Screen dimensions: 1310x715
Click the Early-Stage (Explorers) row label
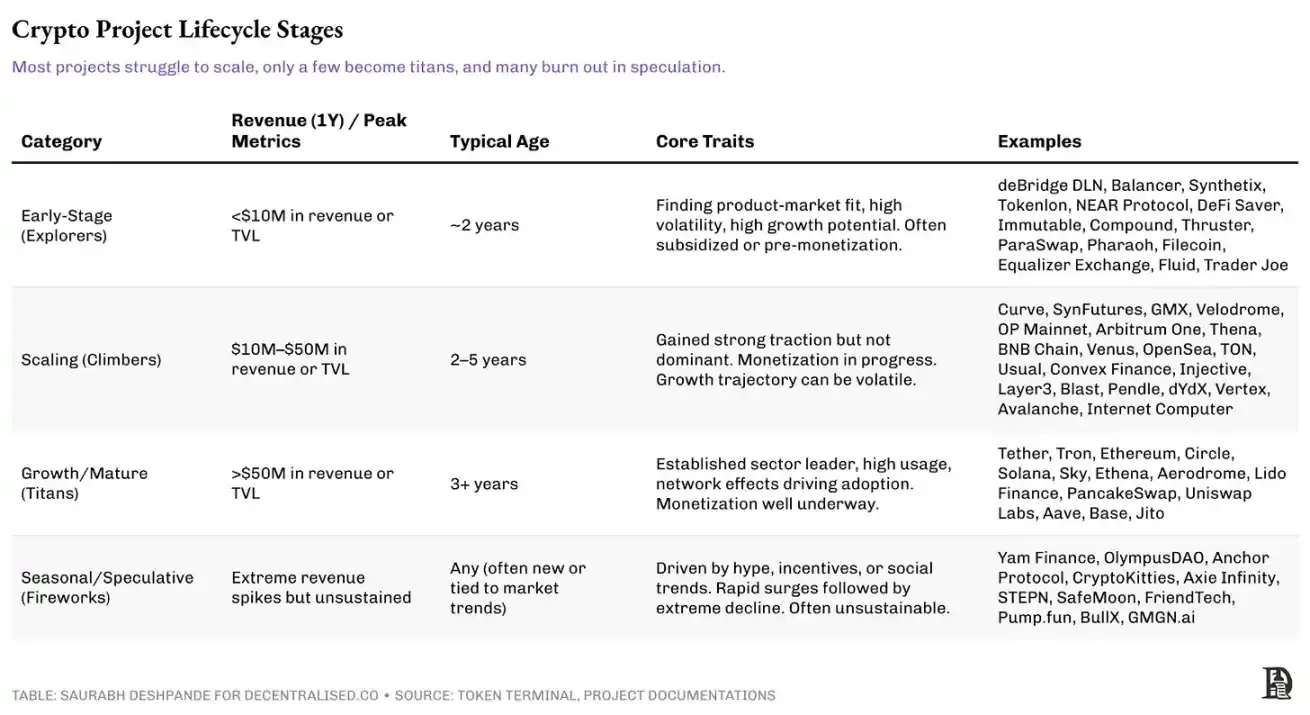(67, 225)
